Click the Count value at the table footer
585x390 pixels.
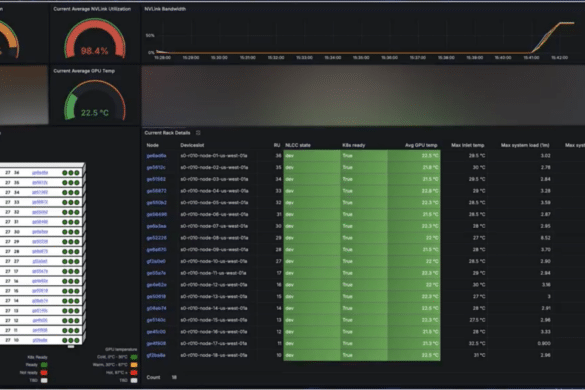(x=174, y=377)
